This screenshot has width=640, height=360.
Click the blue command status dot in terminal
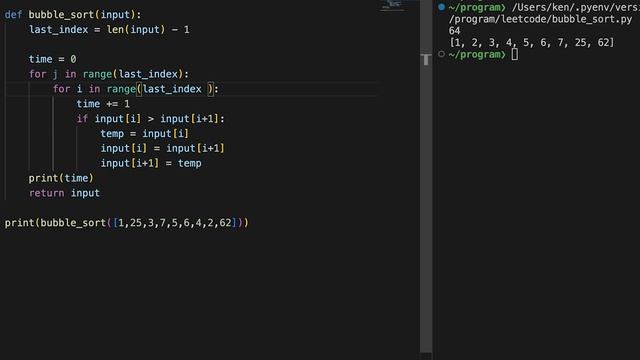tap(442, 7)
